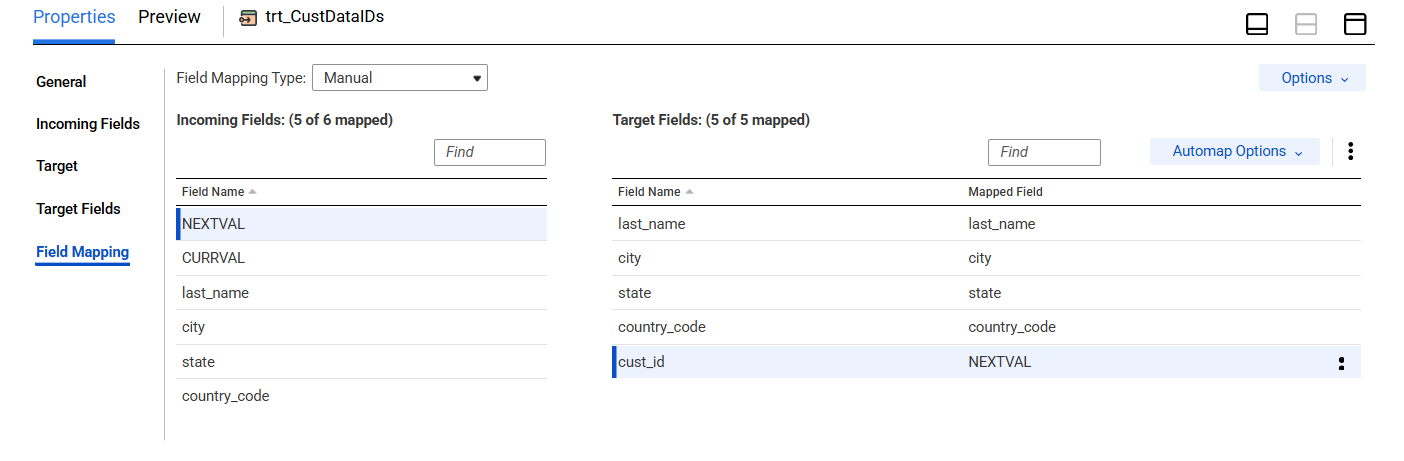The width and height of the screenshot is (1404, 461).
Task: Select the split panel layout icon
Action: point(1306,24)
